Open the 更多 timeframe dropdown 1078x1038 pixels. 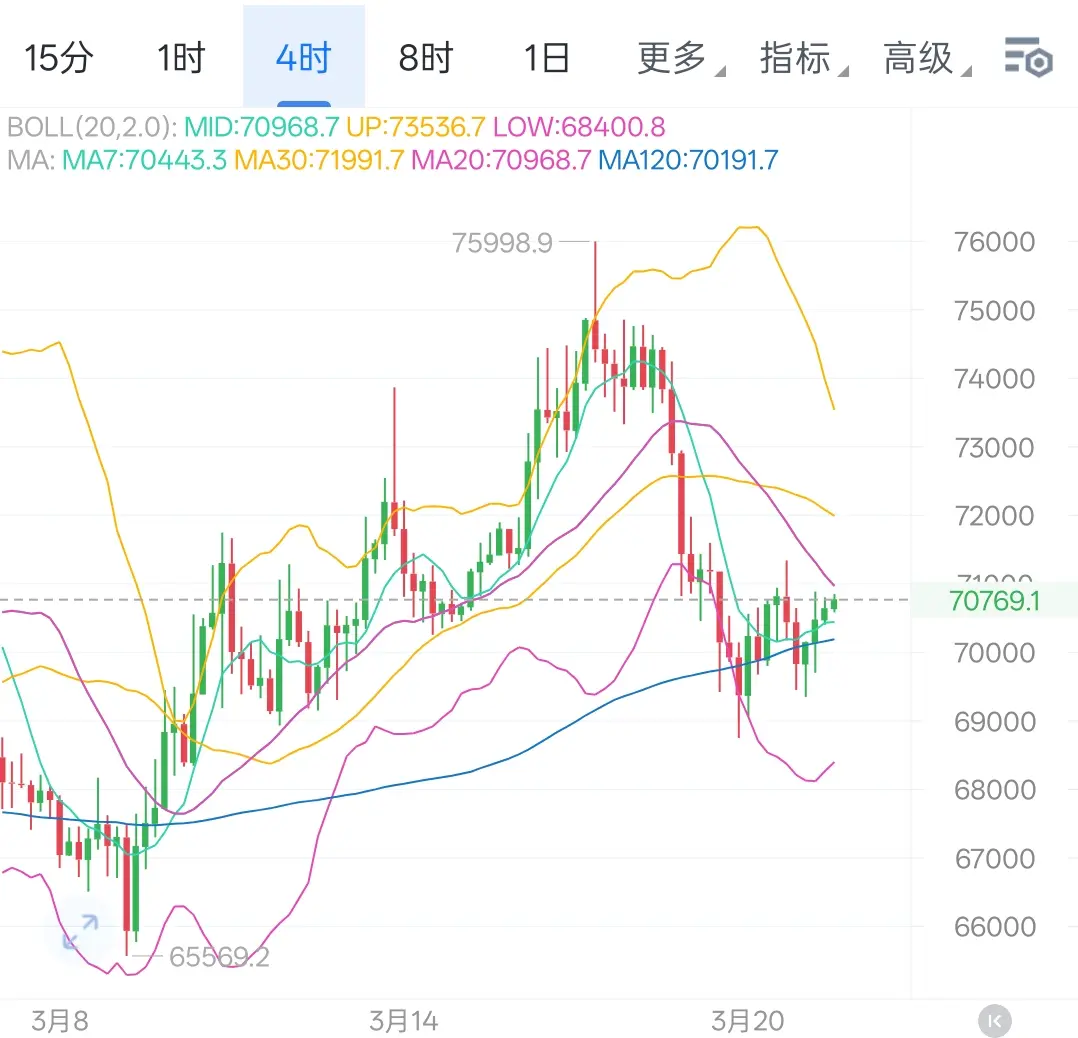tap(680, 58)
